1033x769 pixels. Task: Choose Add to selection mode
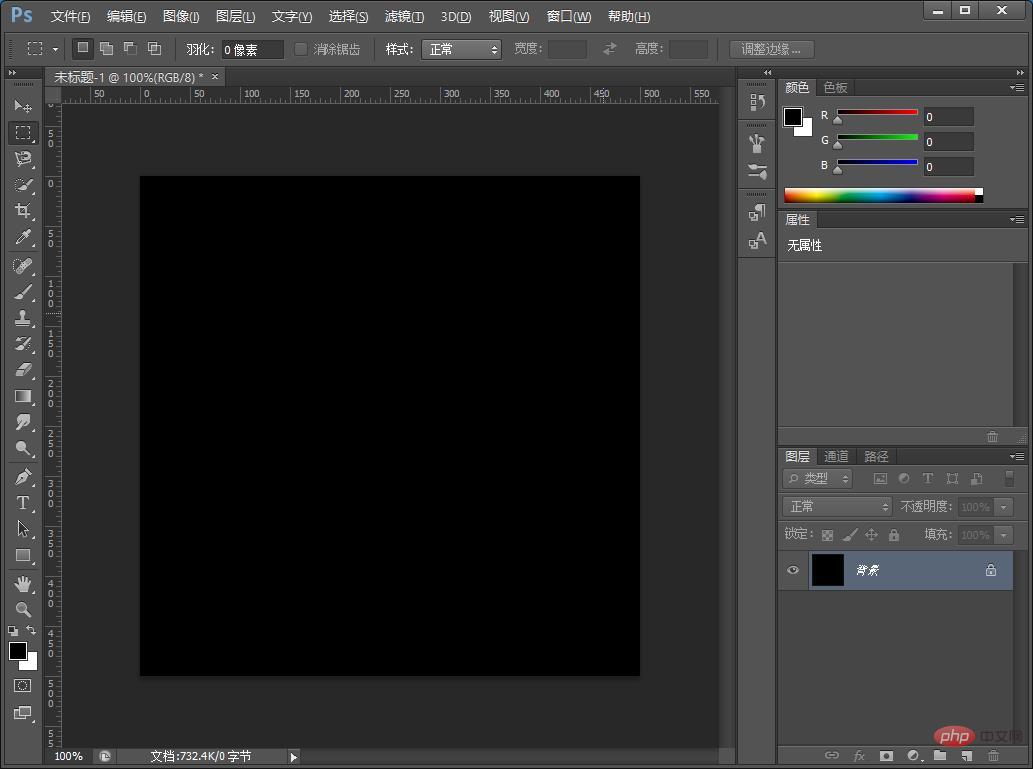click(x=106, y=48)
